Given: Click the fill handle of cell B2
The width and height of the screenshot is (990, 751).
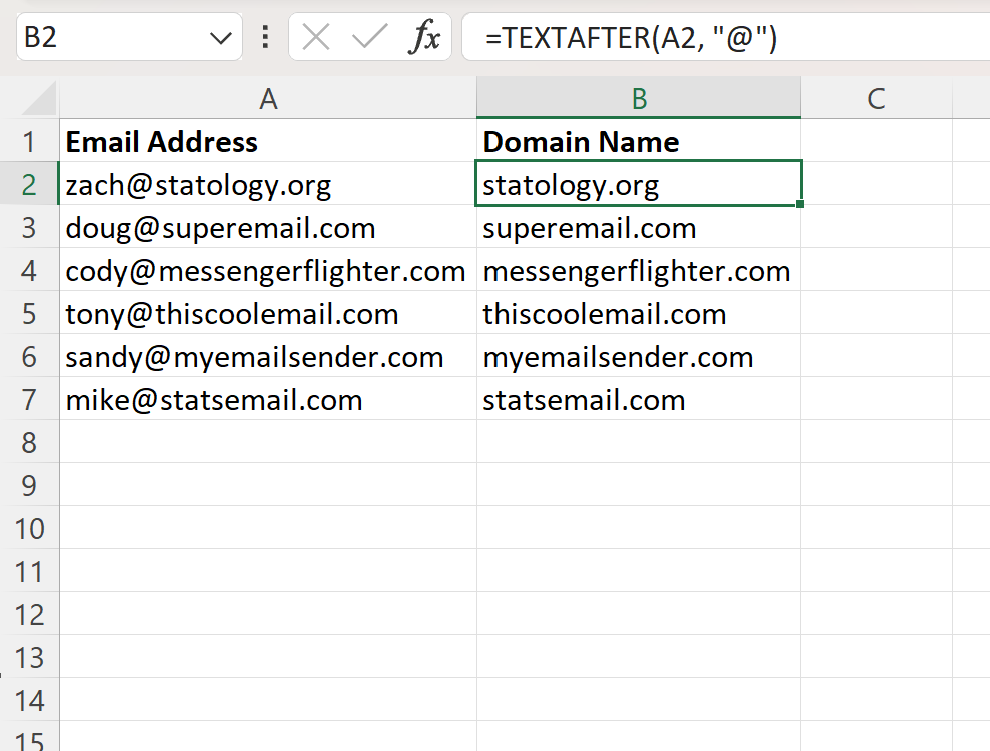Looking at the screenshot, I should [800, 203].
